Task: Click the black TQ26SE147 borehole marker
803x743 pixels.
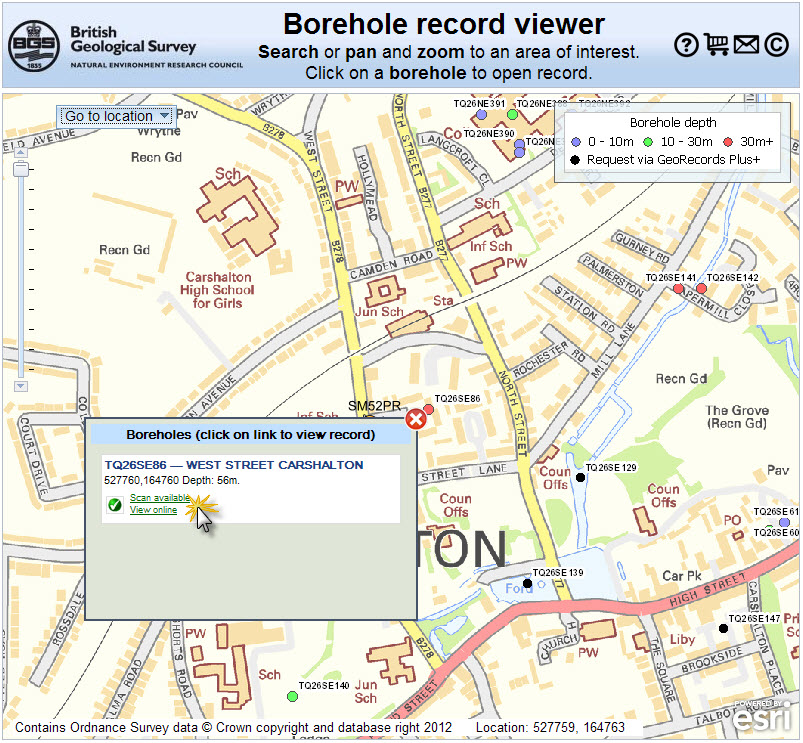Action: coord(721,629)
